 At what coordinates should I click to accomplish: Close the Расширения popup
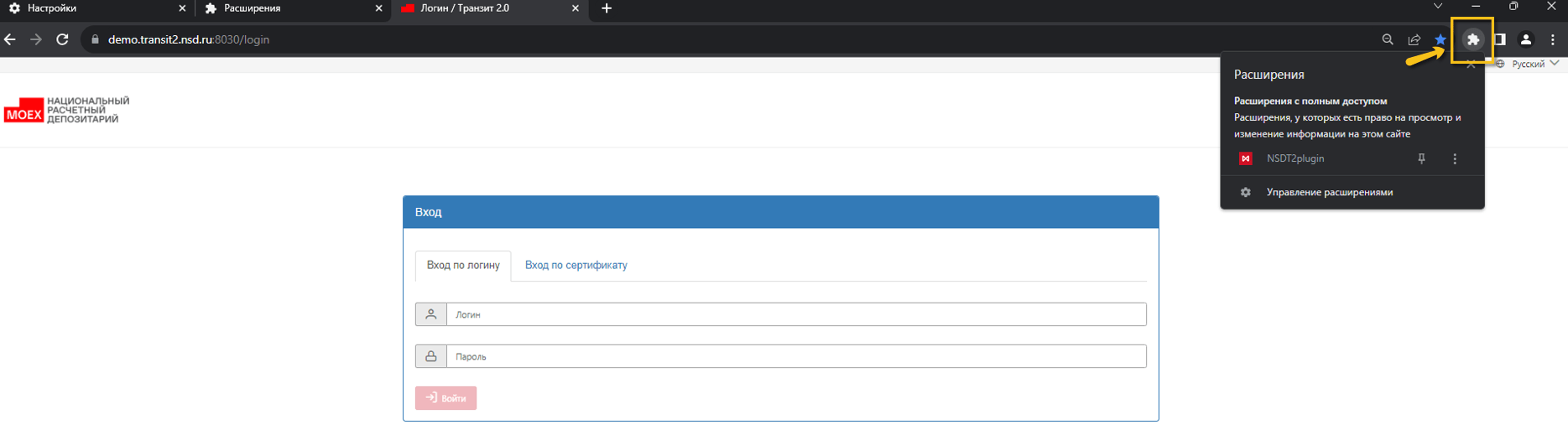[1471, 65]
